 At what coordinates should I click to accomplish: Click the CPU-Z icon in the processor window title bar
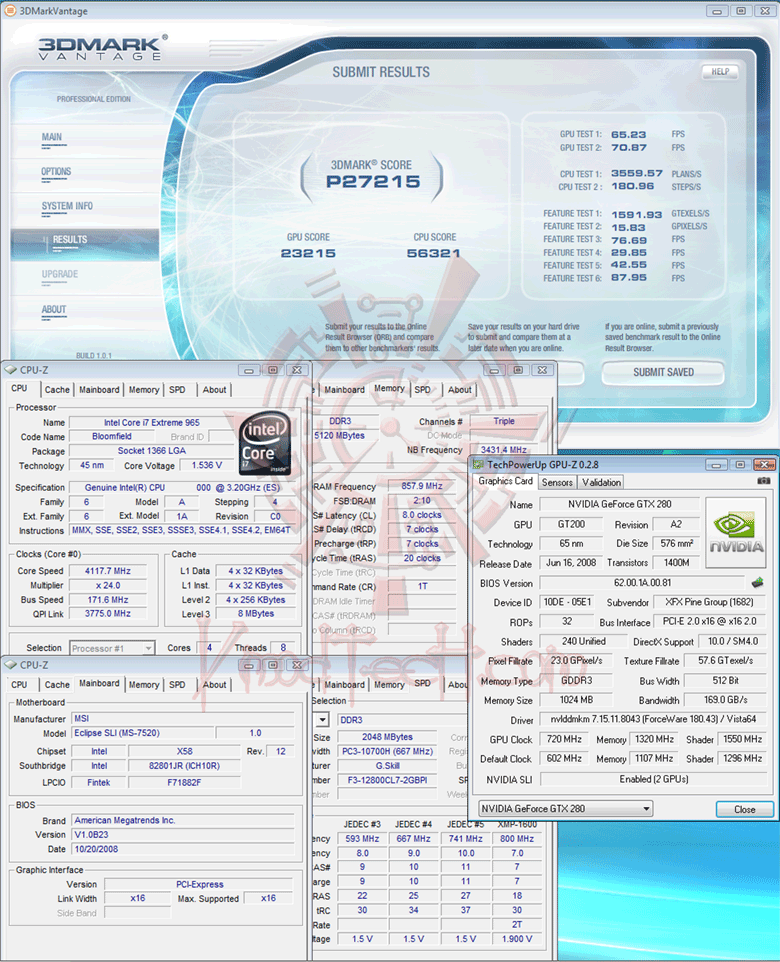click(10, 370)
